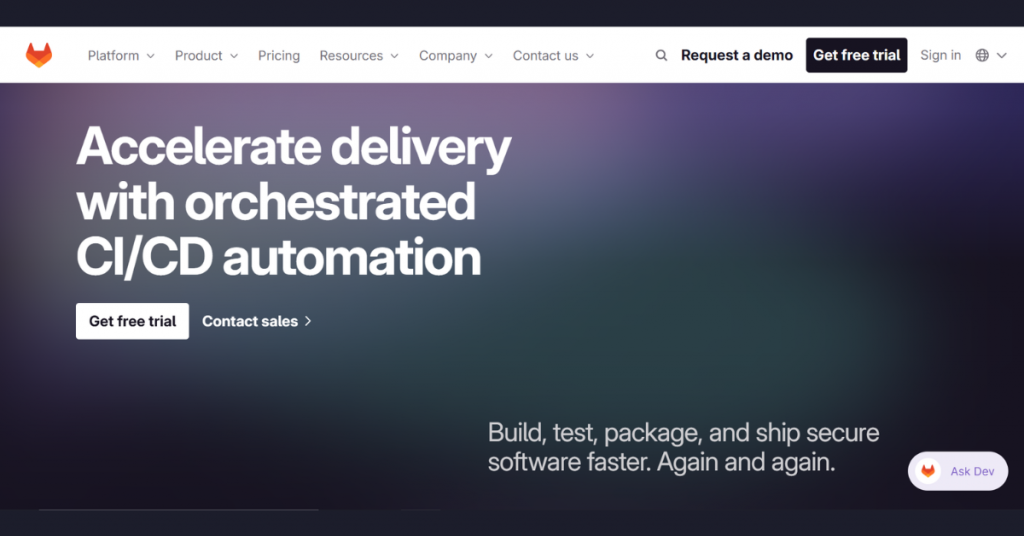1024x536 pixels.
Task: Expand the Product menu chevron
Action: pos(234,56)
